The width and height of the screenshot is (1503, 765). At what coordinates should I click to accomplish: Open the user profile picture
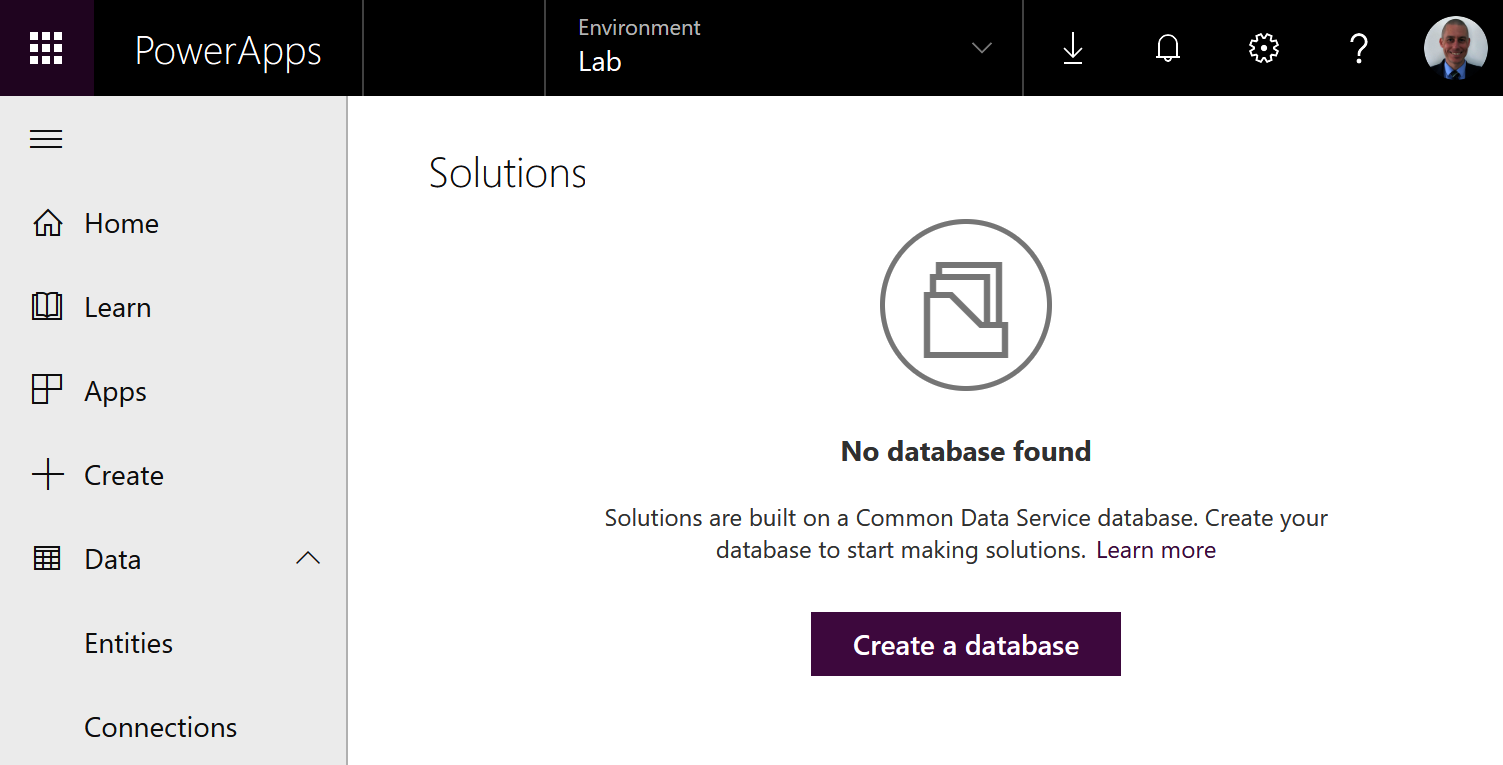[x=1455, y=48]
